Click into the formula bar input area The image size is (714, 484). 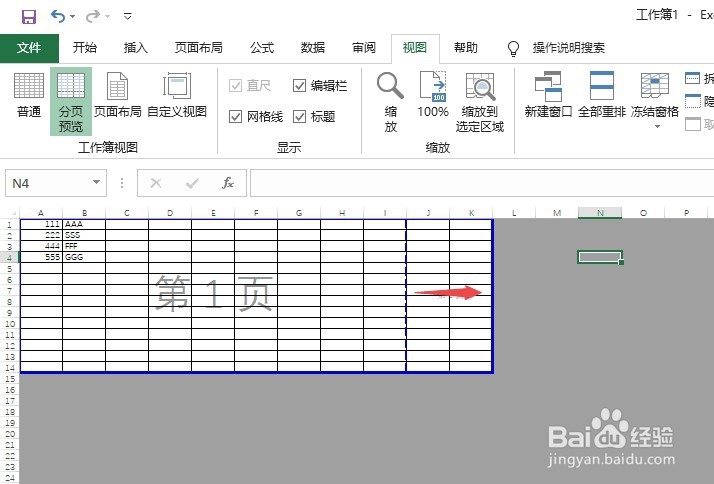tap(482, 183)
